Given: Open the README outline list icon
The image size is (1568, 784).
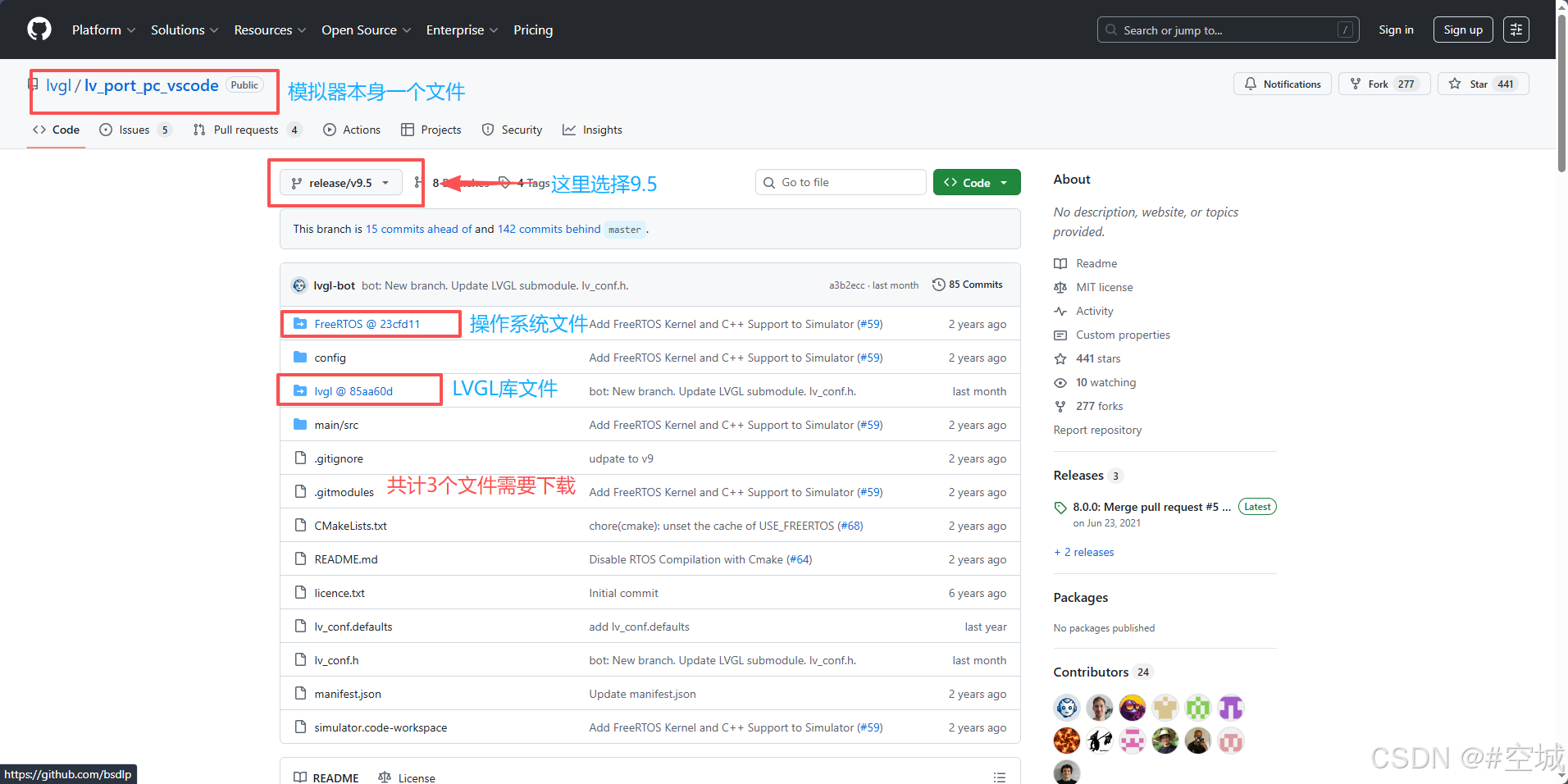Looking at the screenshot, I should tap(999, 777).
